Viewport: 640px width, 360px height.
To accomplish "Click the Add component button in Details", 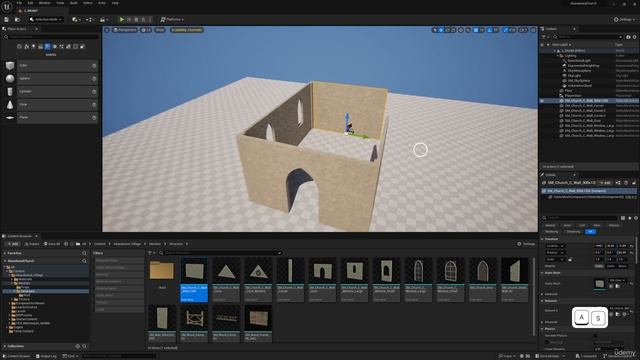I will coord(605,183).
